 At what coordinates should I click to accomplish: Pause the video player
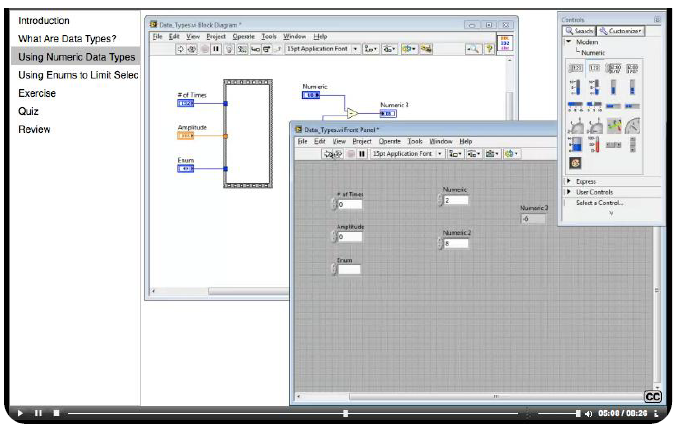coord(38,413)
